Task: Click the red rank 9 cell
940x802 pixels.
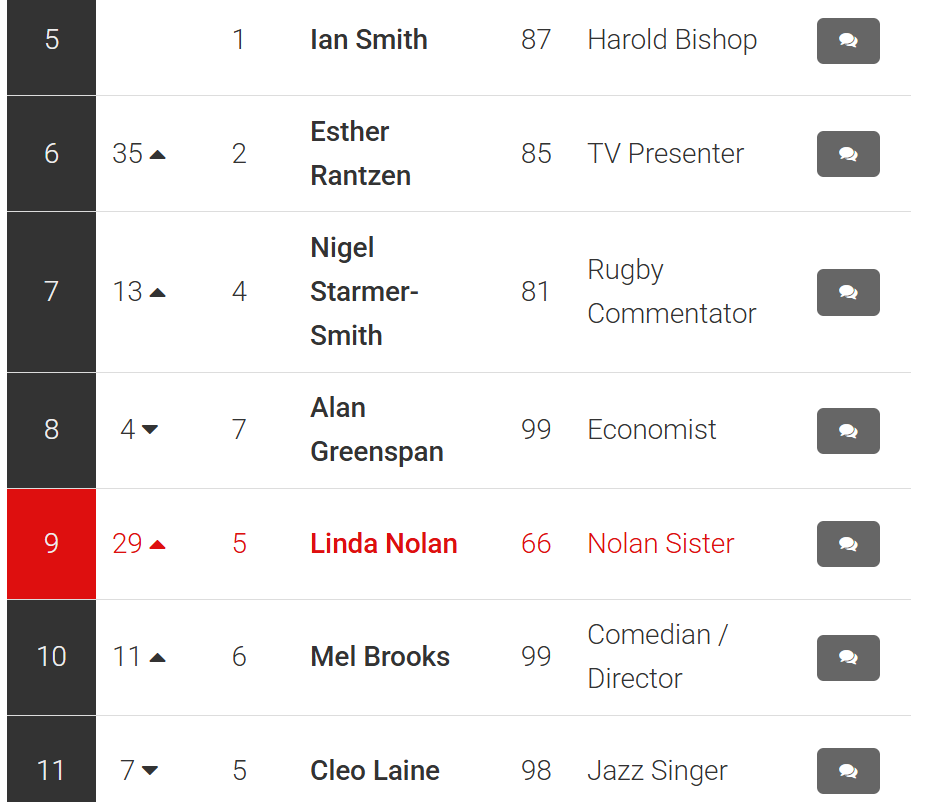Action: (51, 544)
